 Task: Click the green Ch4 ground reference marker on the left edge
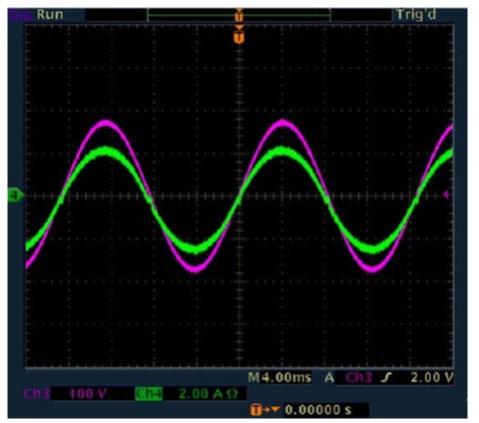[x=16, y=196]
